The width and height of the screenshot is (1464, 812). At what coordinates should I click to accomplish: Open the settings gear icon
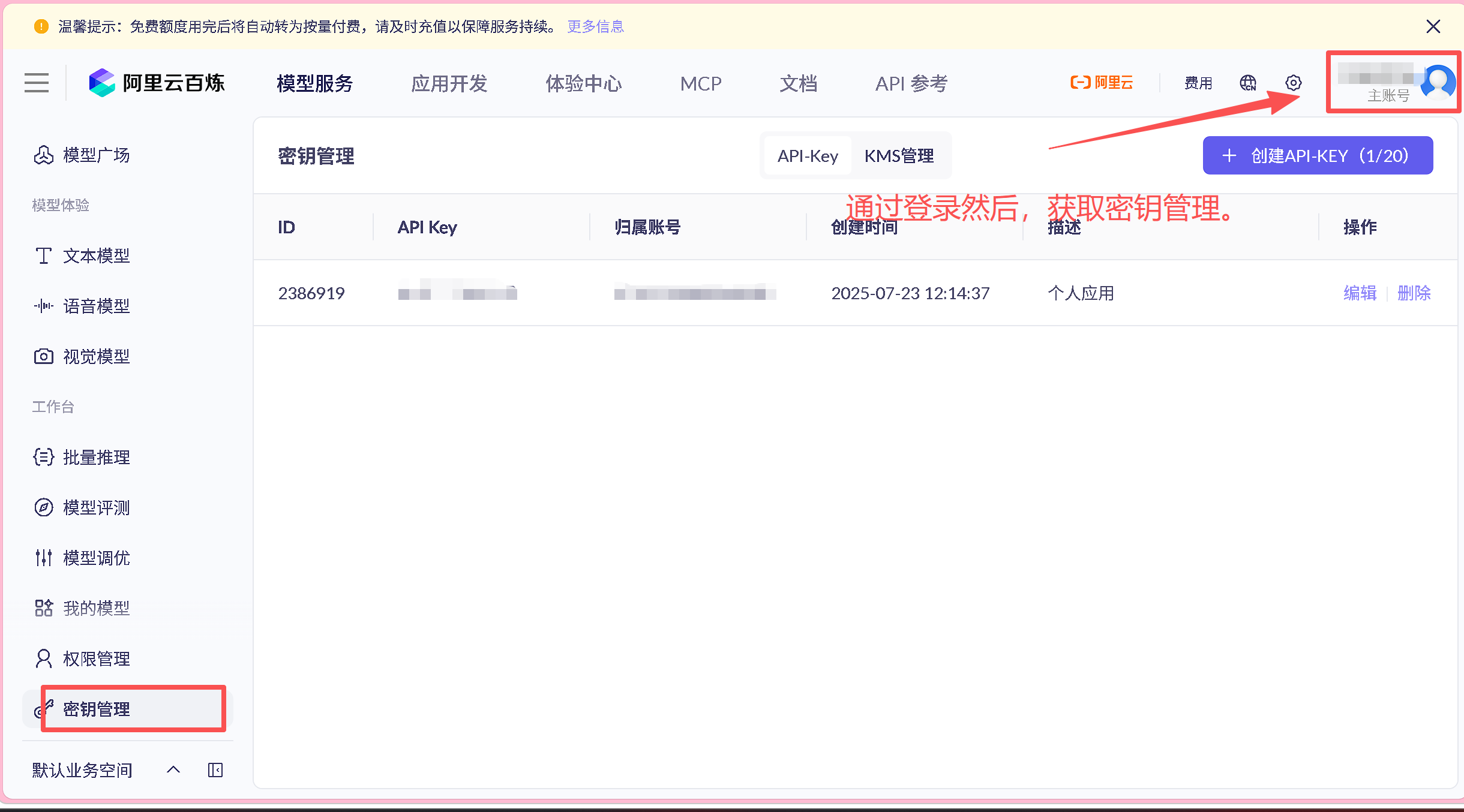[1294, 83]
